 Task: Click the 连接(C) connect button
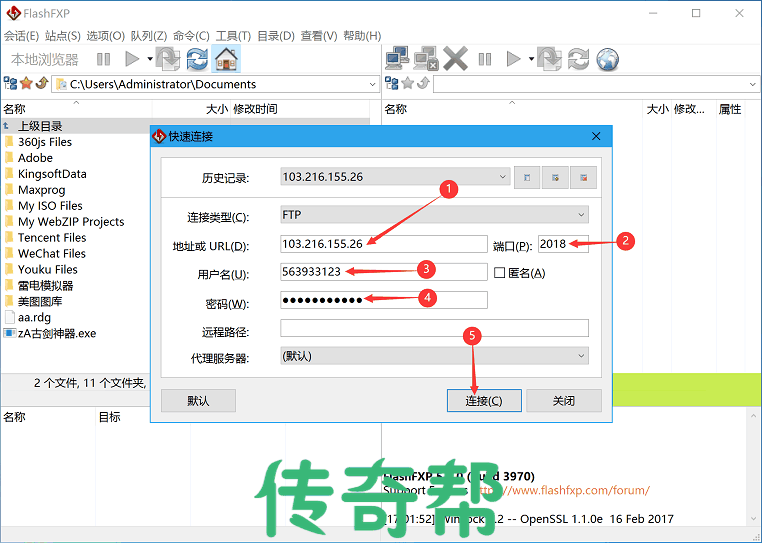pos(484,401)
